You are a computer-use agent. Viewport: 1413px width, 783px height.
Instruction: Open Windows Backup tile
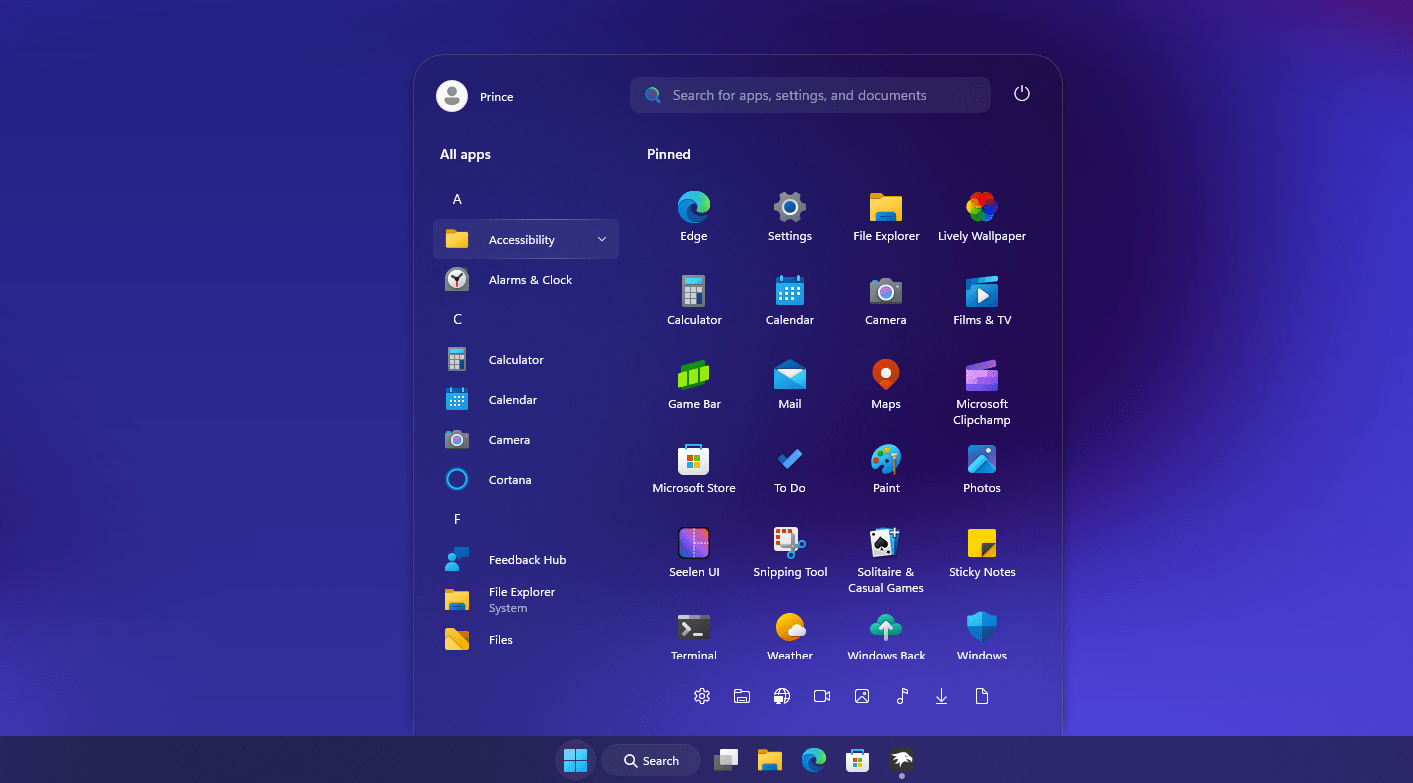tap(886, 635)
